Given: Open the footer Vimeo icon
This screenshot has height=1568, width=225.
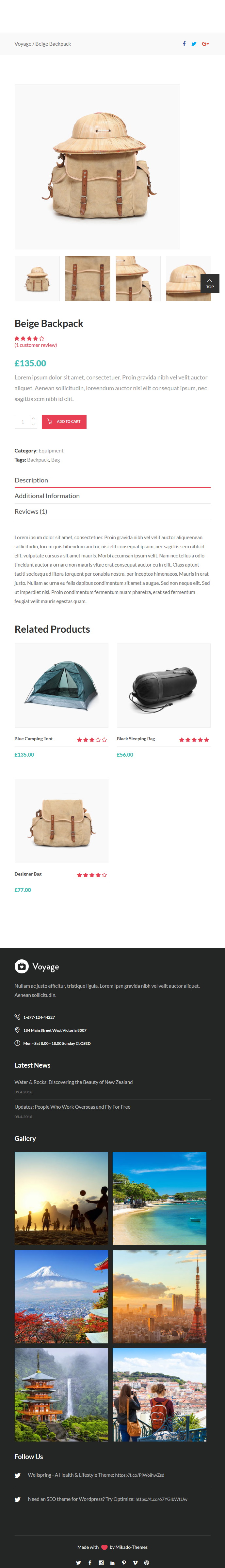Looking at the screenshot, I should 135,1562.
